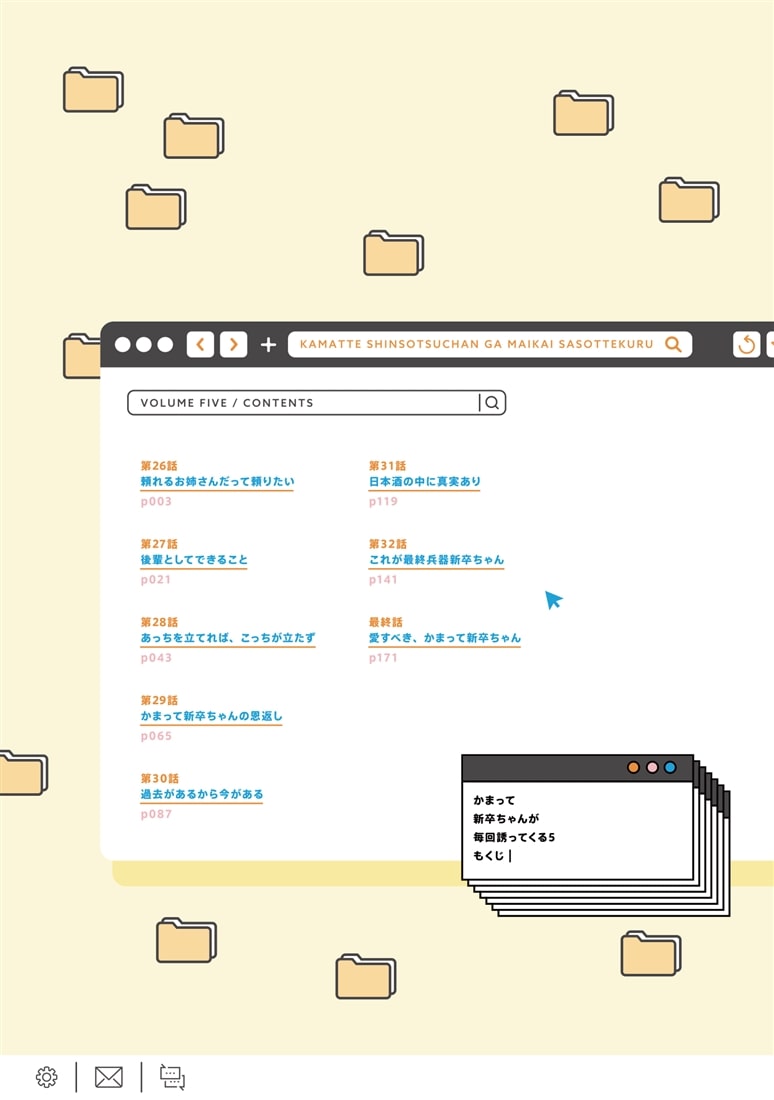
Task: Open a new tab with plus icon
Action: pyautogui.click(x=268, y=345)
